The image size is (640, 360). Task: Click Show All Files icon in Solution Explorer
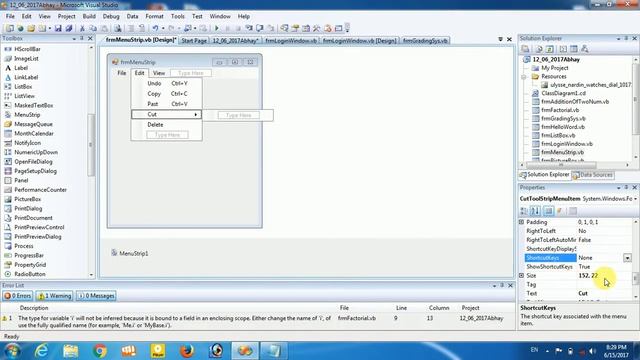539,49
